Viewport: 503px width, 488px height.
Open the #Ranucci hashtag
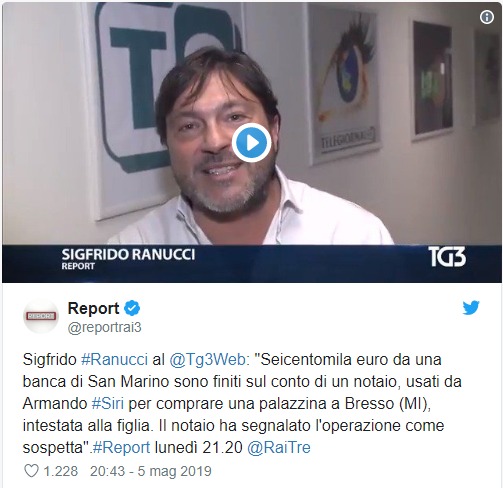pyautogui.click(x=114, y=360)
